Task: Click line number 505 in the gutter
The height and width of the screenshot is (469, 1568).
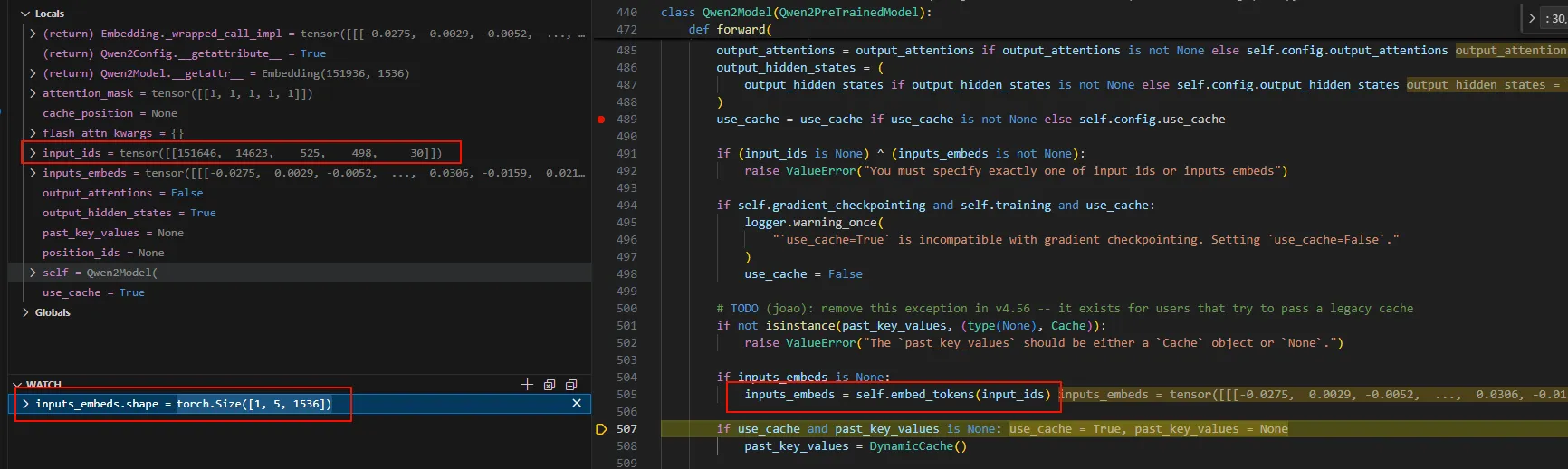Action: [x=626, y=395]
